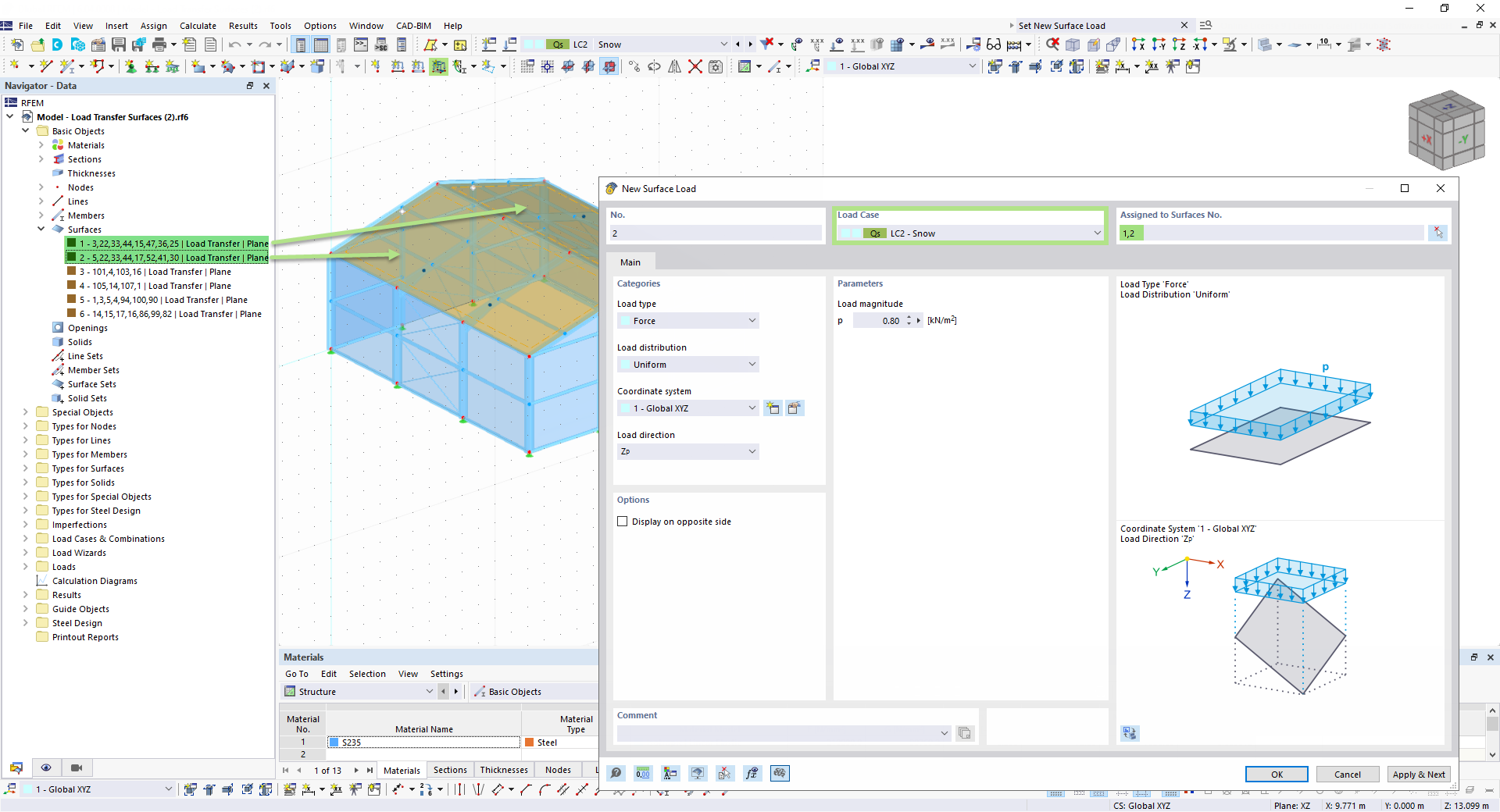Open the Navigator Views camera tab icon
The height and width of the screenshot is (812, 1500).
click(77, 767)
